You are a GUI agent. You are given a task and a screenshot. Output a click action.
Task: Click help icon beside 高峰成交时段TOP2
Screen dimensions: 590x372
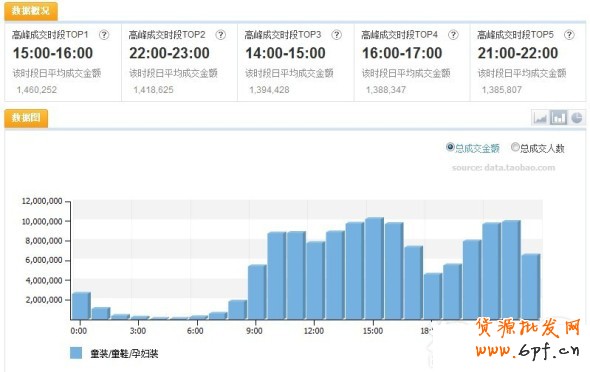220,35
